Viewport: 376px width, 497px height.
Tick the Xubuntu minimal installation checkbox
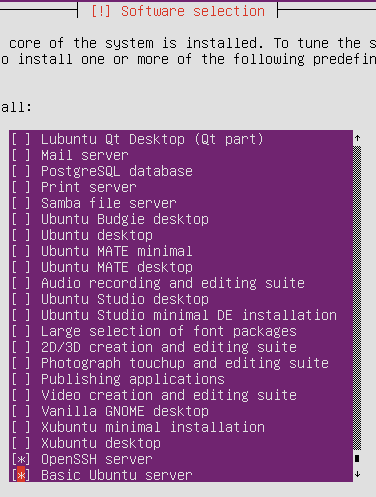[21, 427]
